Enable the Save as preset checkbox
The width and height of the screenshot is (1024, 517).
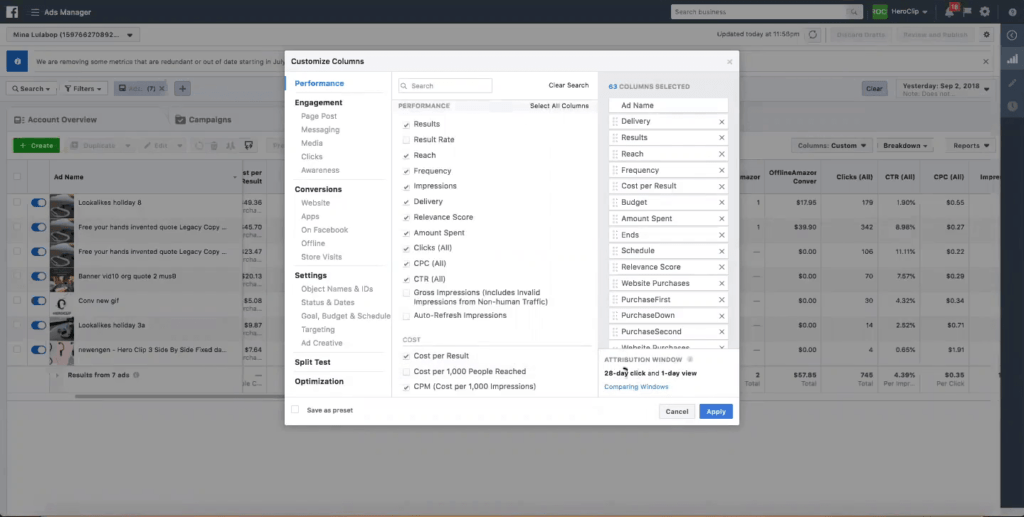pyautogui.click(x=295, y=410)
